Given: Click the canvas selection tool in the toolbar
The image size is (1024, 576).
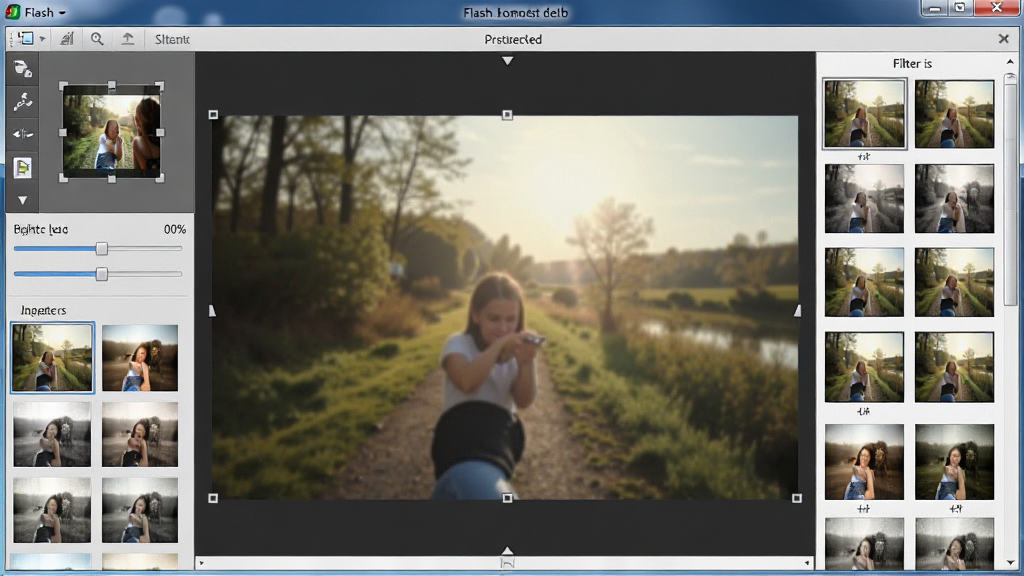Looking at the screenshot, I should (x=26, y=39).
